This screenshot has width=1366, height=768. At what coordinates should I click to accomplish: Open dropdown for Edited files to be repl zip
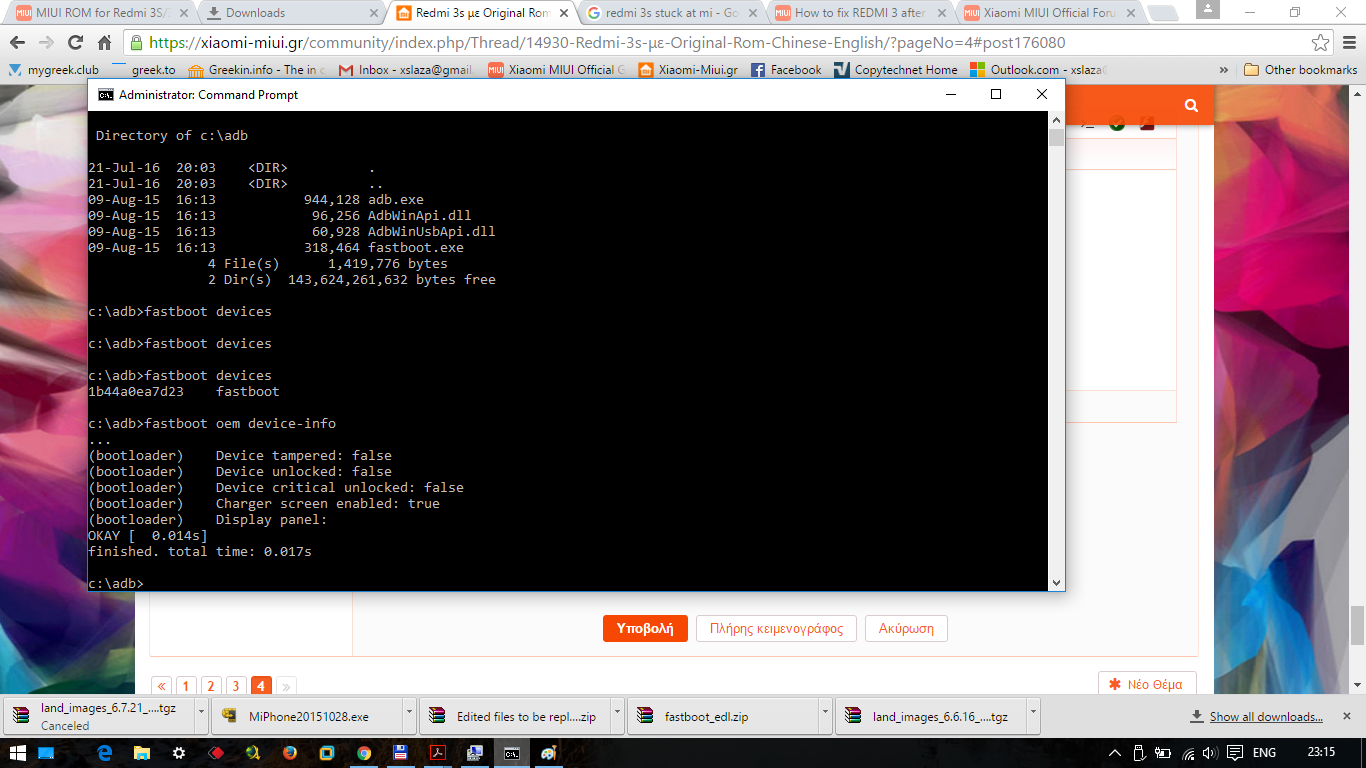pos(616,716)
